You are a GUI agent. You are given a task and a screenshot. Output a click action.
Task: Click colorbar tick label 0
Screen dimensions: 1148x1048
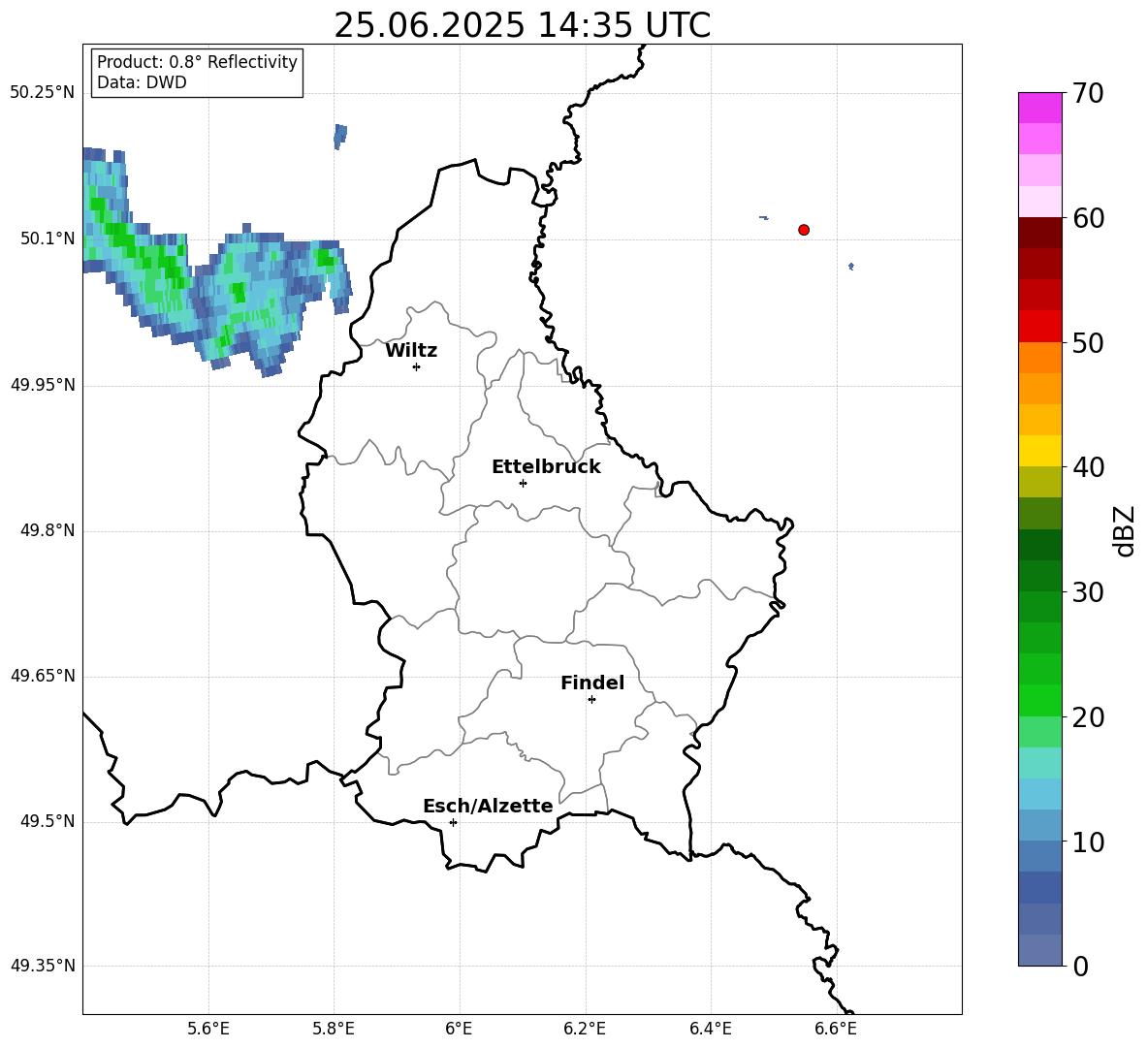[x=1080, y=966]
